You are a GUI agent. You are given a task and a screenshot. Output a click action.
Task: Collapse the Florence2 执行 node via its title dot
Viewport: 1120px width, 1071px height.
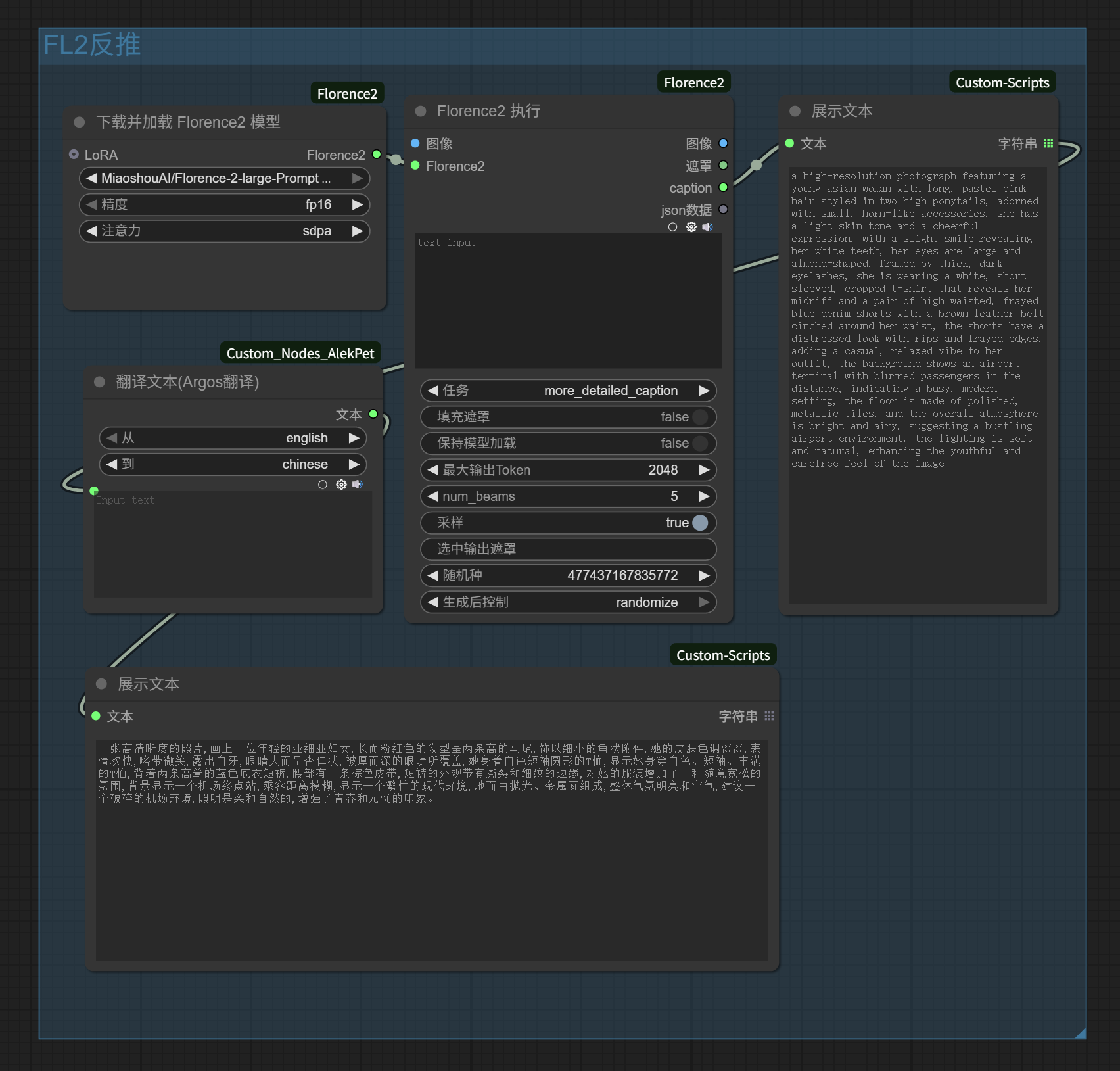[x=421, y=111]
